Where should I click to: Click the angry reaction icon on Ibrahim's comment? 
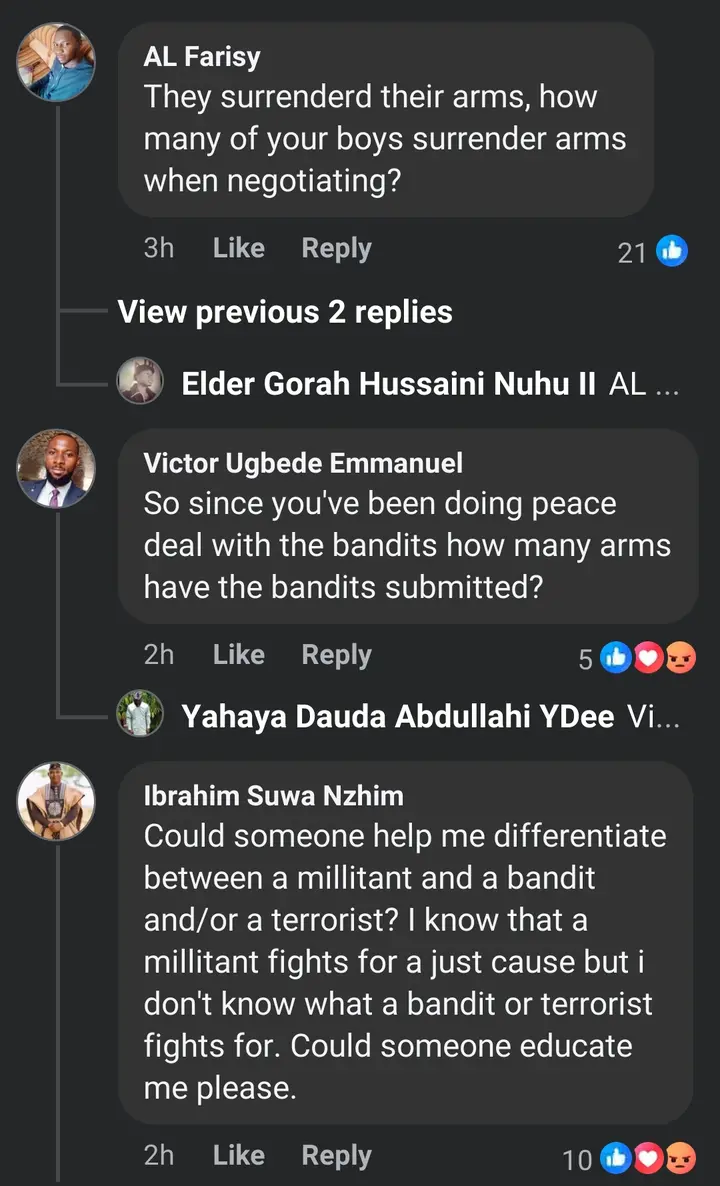[679, 1159]
